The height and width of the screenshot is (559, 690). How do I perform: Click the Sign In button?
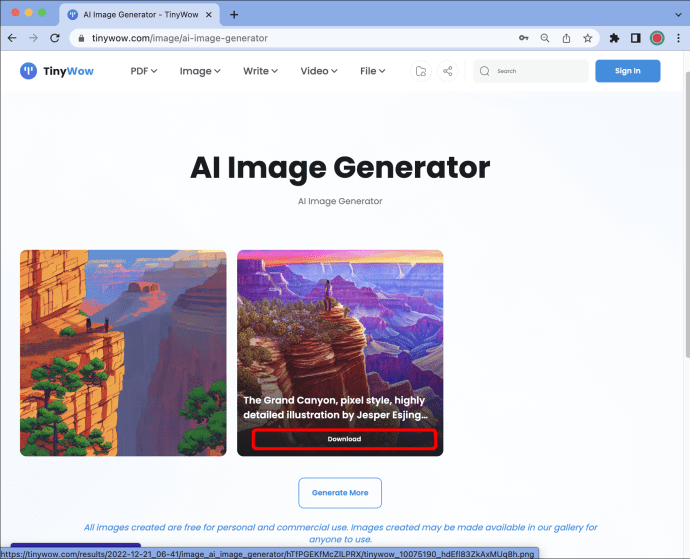(628, 71)
